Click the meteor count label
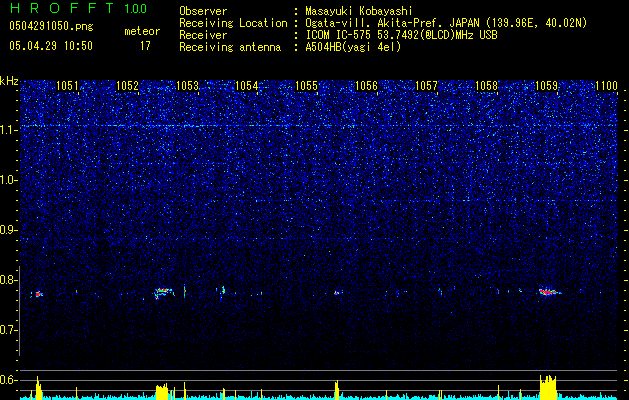Image resolution: width=629 pixels, height=400 pixels. coord(142,31)
